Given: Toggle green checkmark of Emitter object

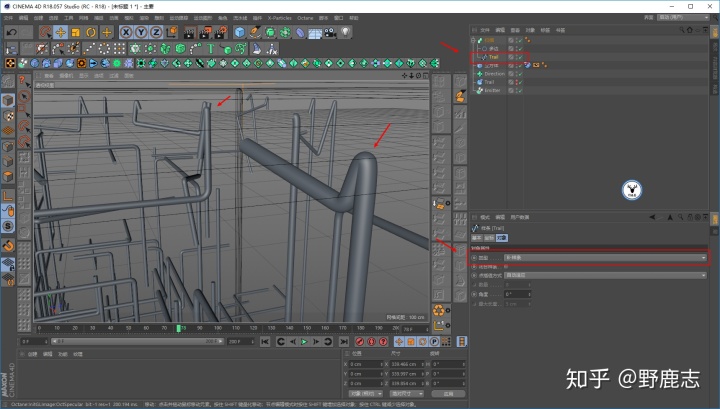Looking at the screenshot, I should point(520,90).
